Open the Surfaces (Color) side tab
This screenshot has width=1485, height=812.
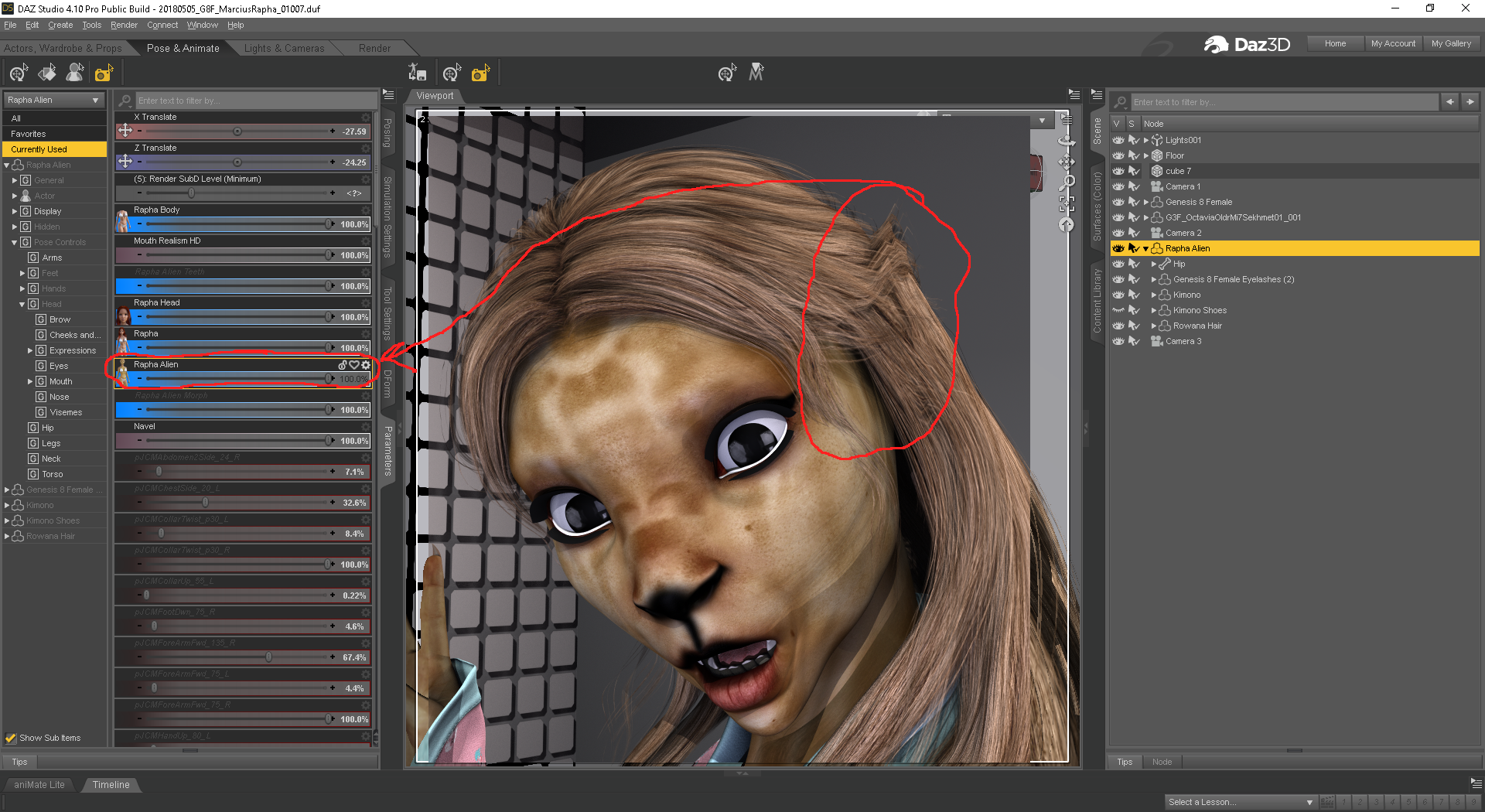[x=1097, y=206]
